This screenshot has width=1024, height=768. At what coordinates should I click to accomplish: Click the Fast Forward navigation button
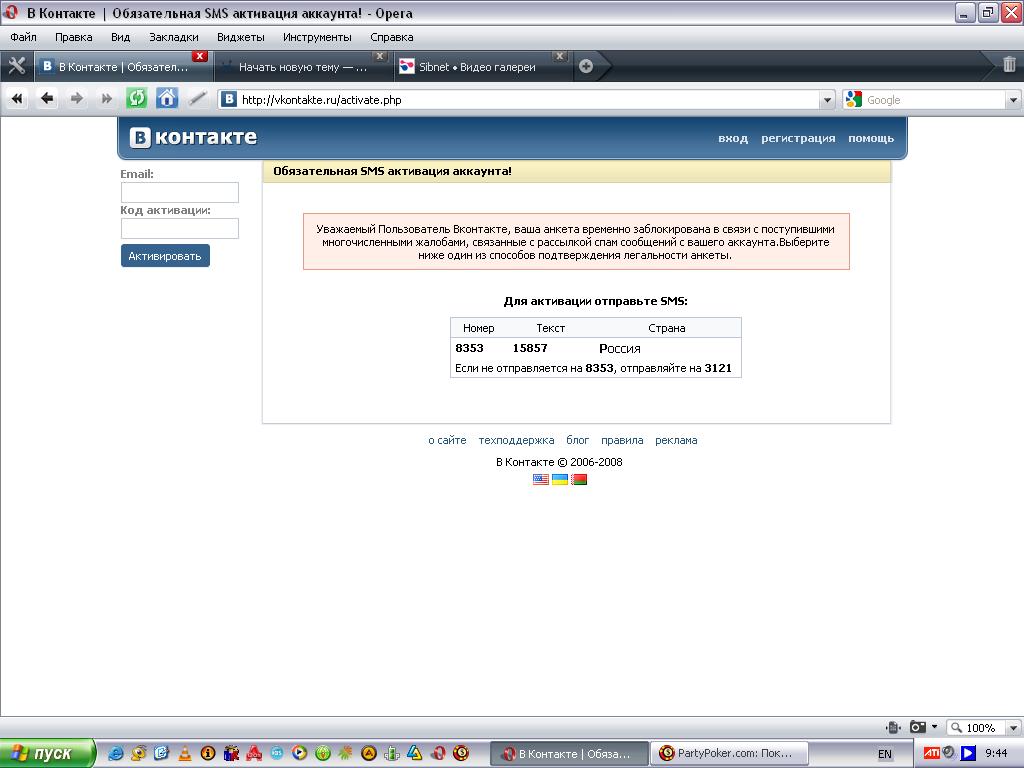coord(106,99)
